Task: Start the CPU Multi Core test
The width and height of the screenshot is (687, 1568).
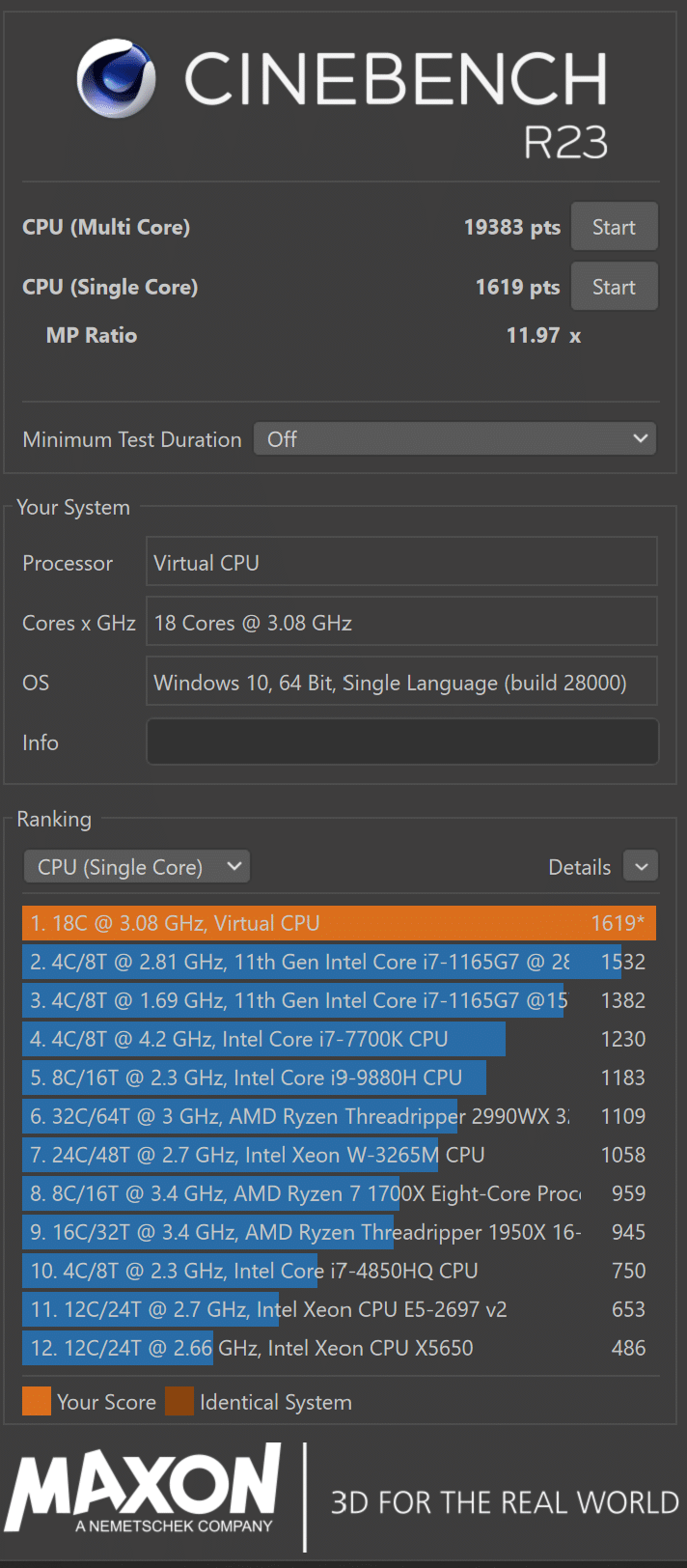Action: click(x=614, y=228)
